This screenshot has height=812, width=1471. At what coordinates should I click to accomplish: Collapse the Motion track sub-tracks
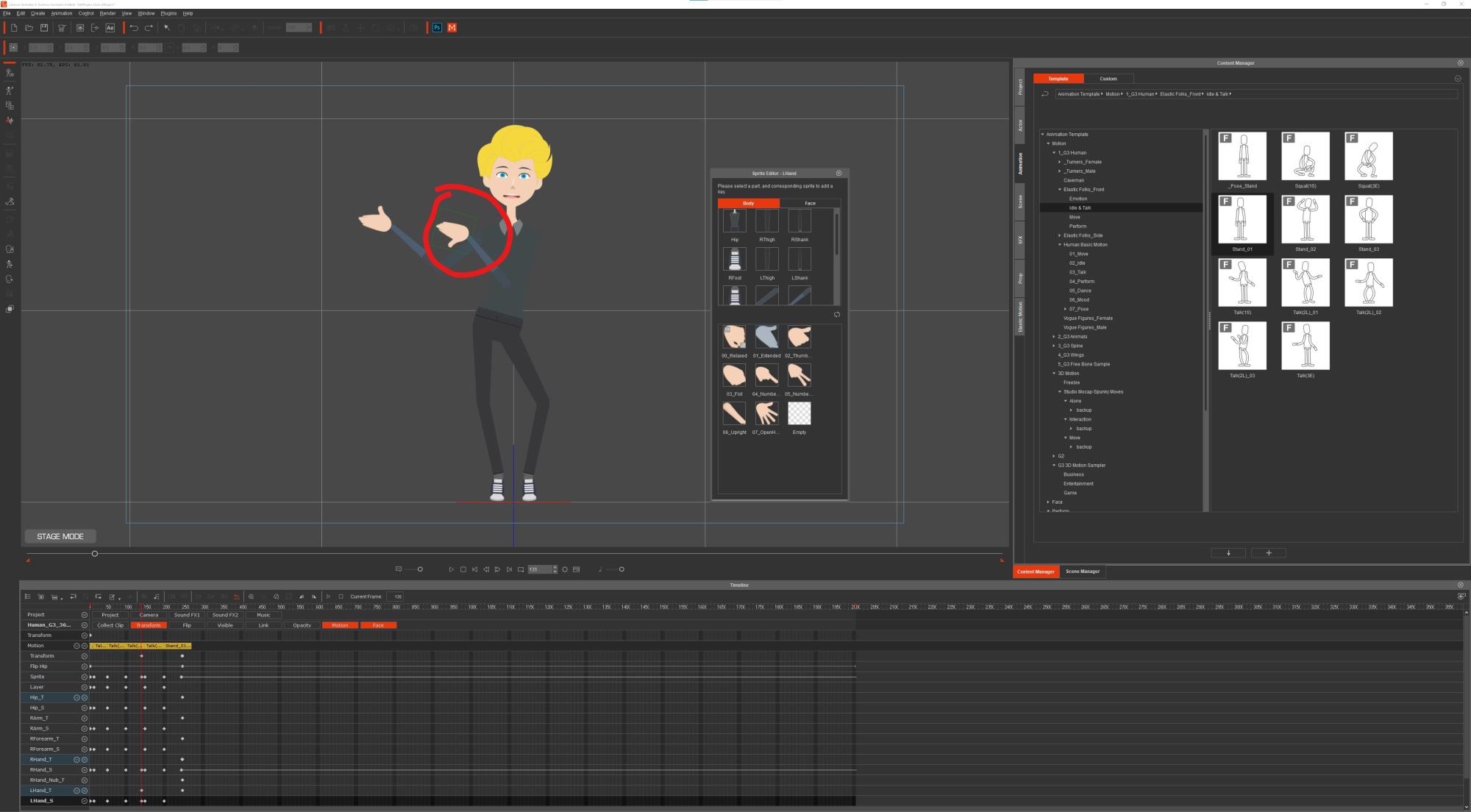coord(76,646)
